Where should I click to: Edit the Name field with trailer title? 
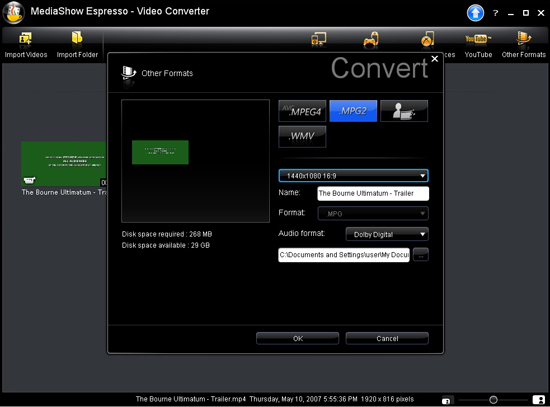(373, 193)
